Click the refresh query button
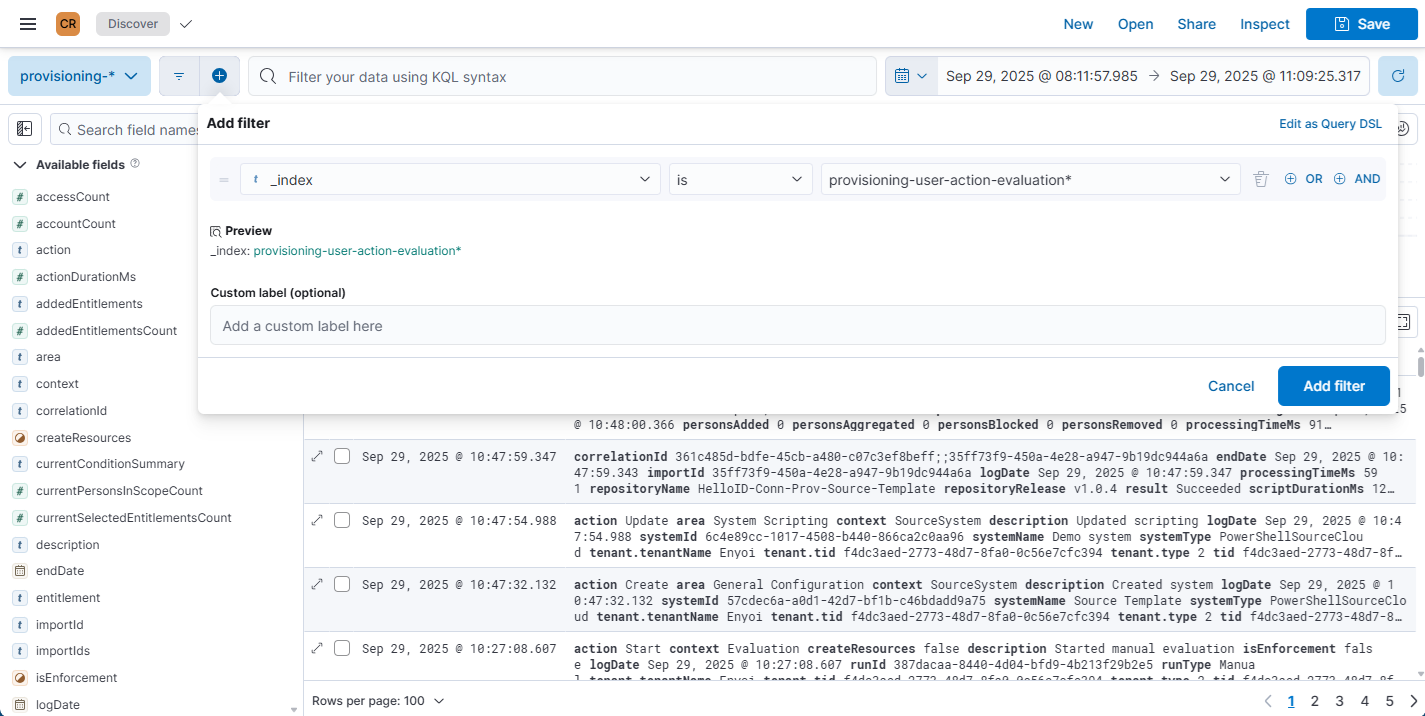Image resolution: width=1425 pixels, height=716 pixels. point(1397,76)
